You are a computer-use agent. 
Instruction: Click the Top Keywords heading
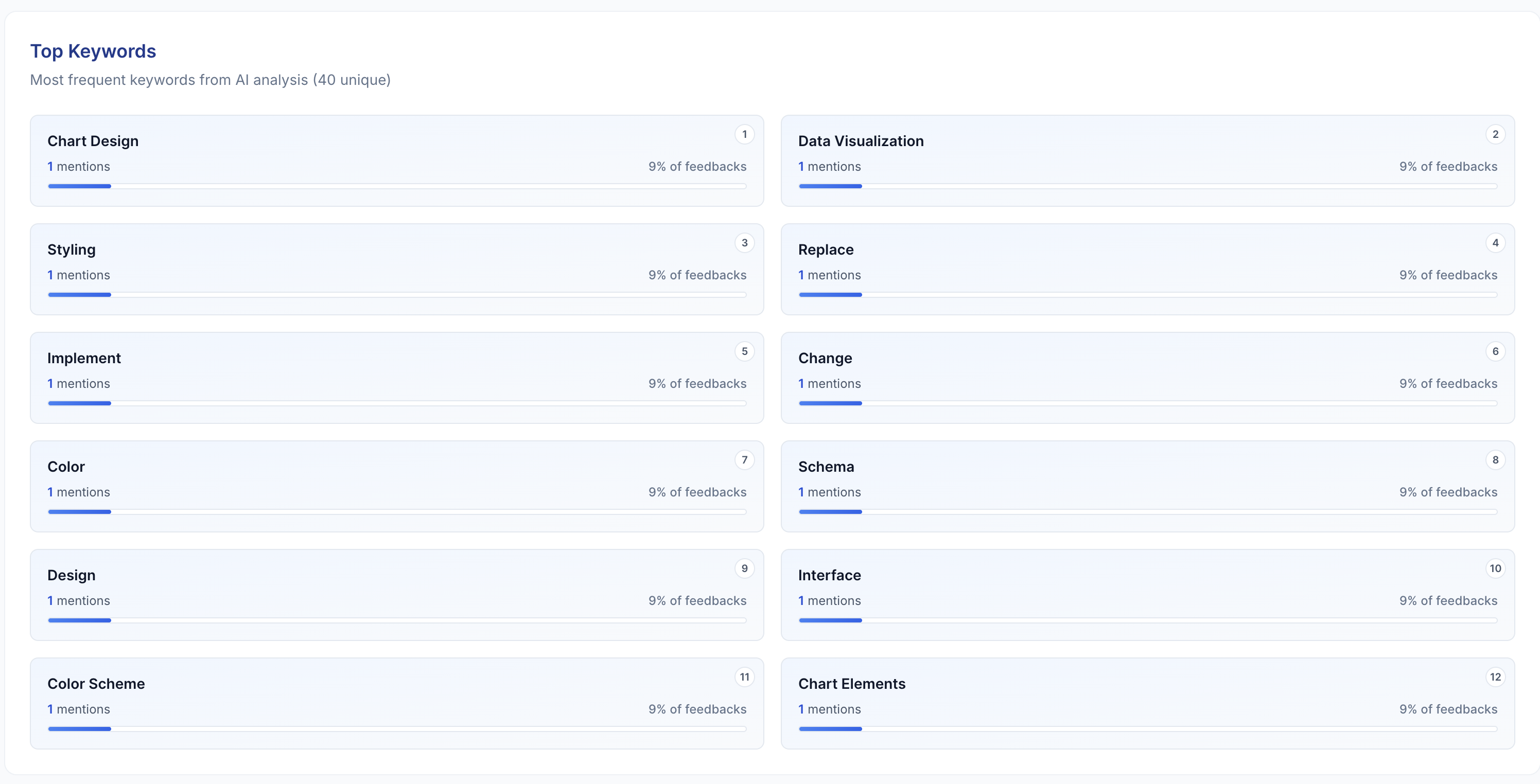tap(93, 51)
